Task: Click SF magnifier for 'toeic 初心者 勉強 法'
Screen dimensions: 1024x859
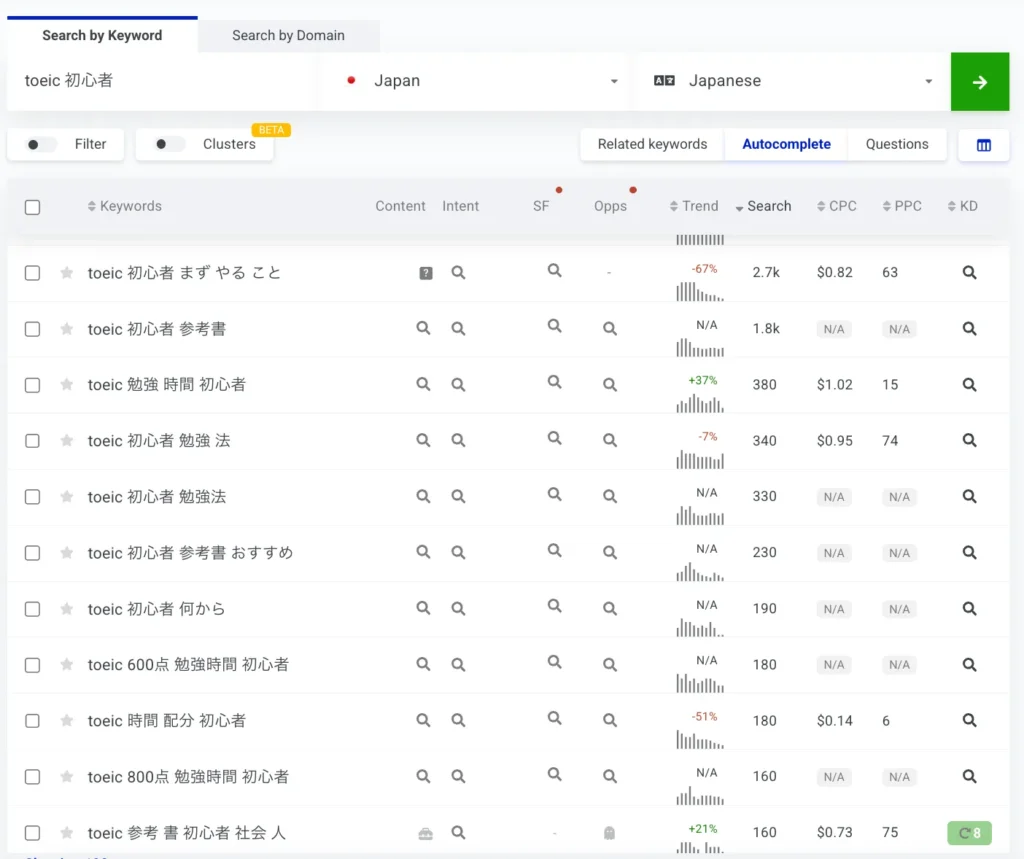Action: coord(554,439)
